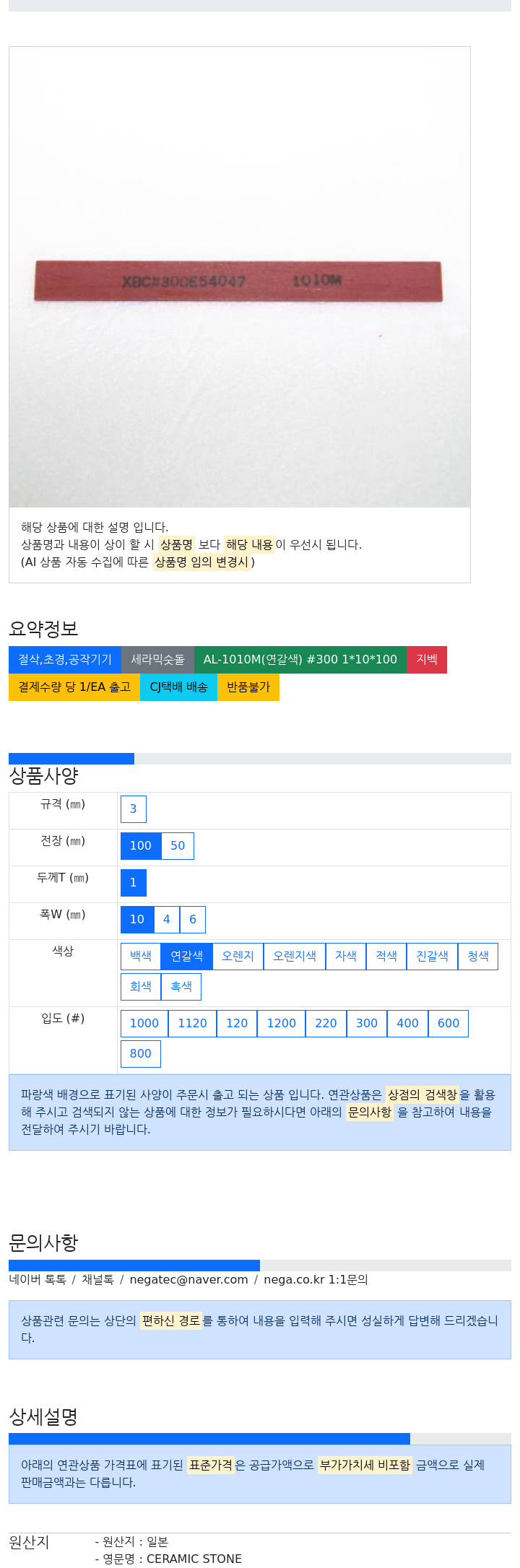
Task: Choose width option 6
Action: coord(193,920)
